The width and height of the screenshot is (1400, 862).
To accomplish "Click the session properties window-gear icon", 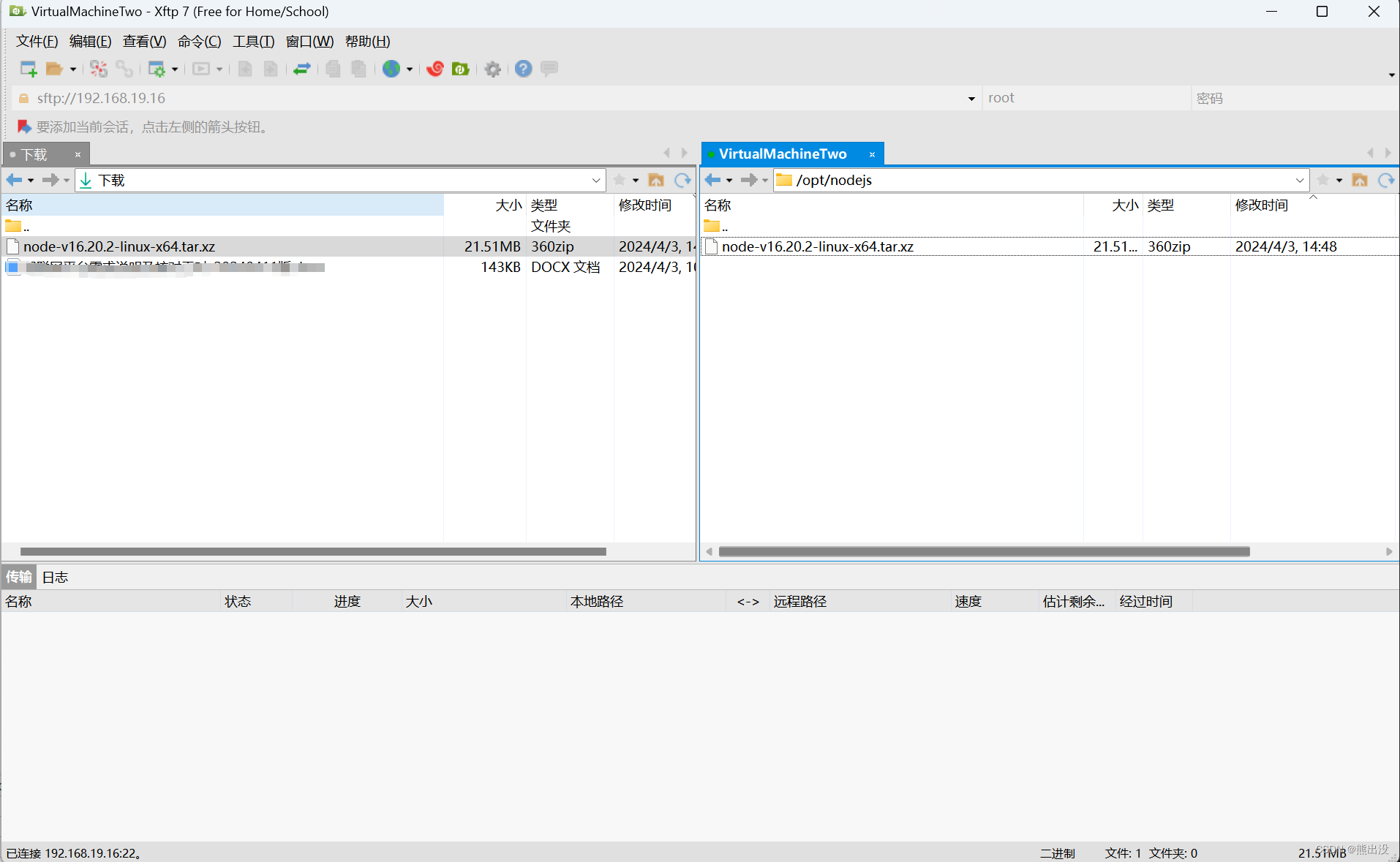I will click(x=157, y=69).
